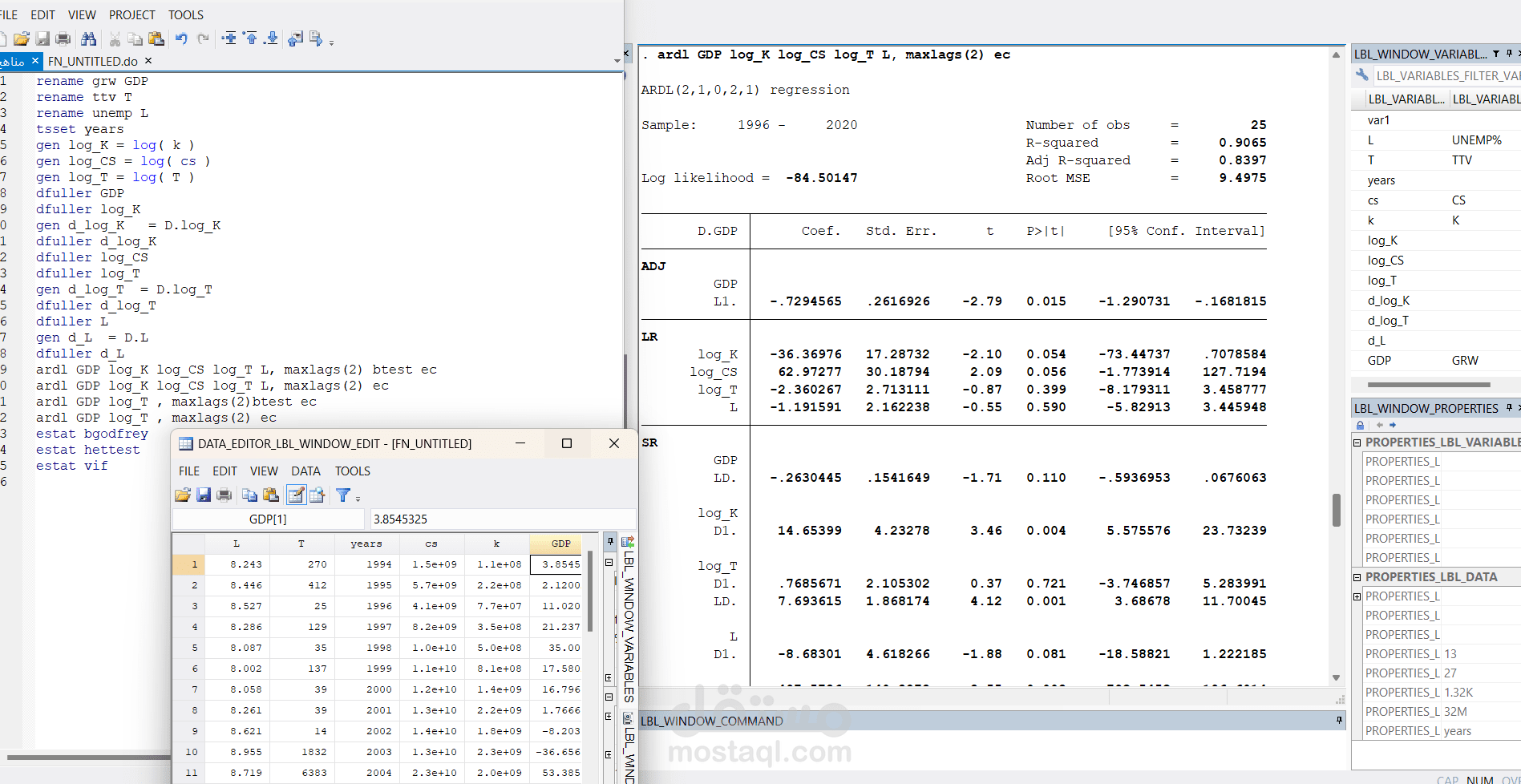The width and height of the screenshot is (1521, 784).
Task: Click the Data Editor vertical scrollbar thumb
Action: [590, 592]
